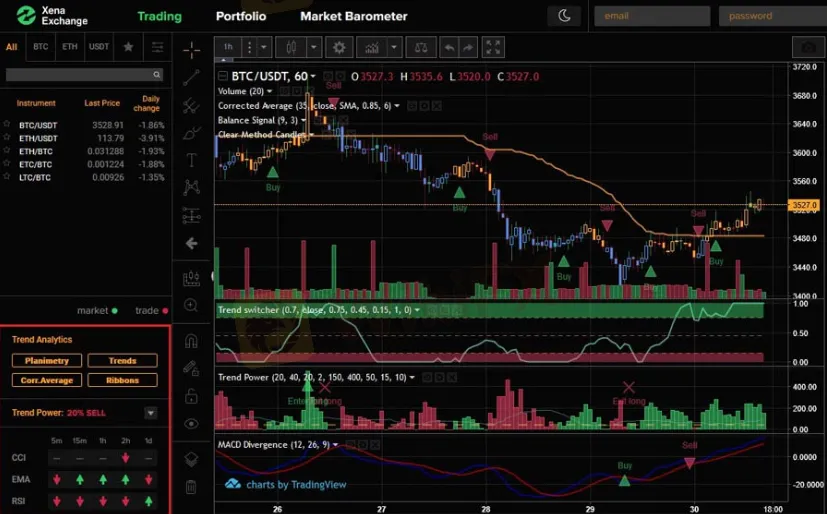Open instrument list filter settings icon
Viewport: 827px width, 514px height.
point(157,47)
